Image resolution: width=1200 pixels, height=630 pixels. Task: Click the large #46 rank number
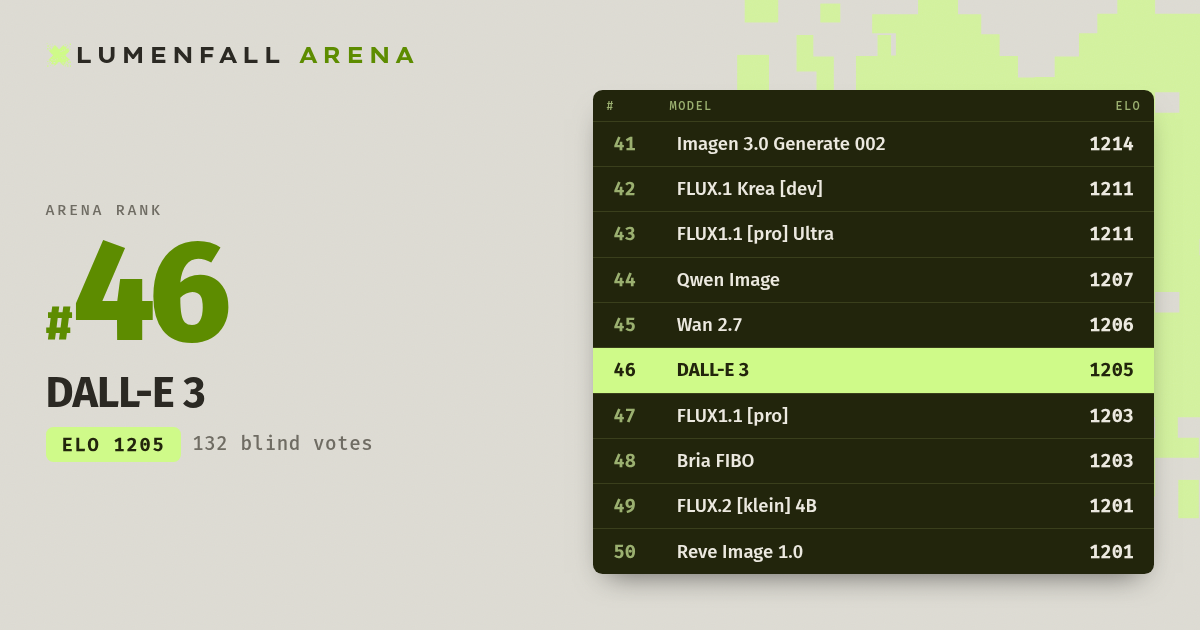coord(138,292)
